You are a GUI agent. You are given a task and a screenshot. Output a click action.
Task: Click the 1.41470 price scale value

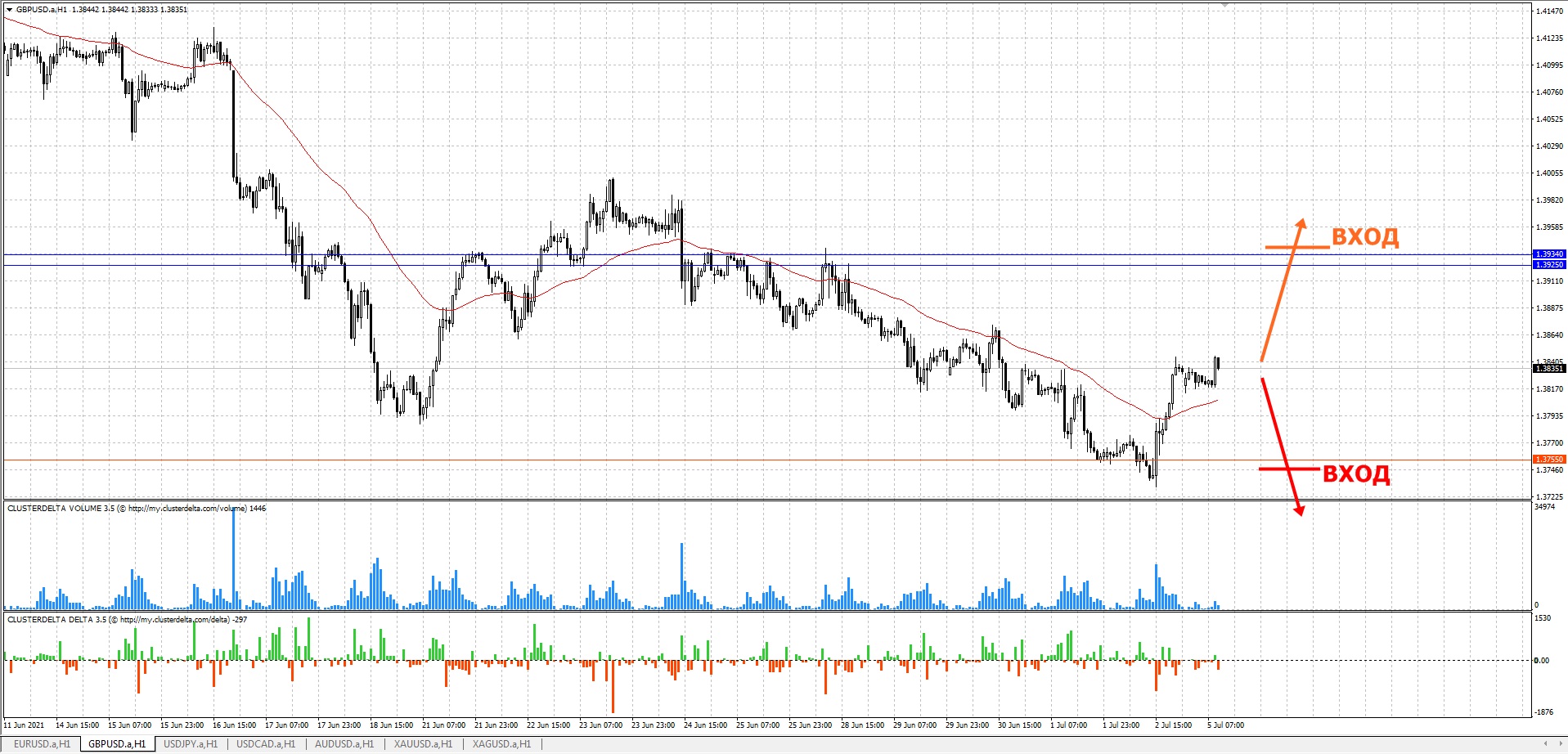point(1549,11)
